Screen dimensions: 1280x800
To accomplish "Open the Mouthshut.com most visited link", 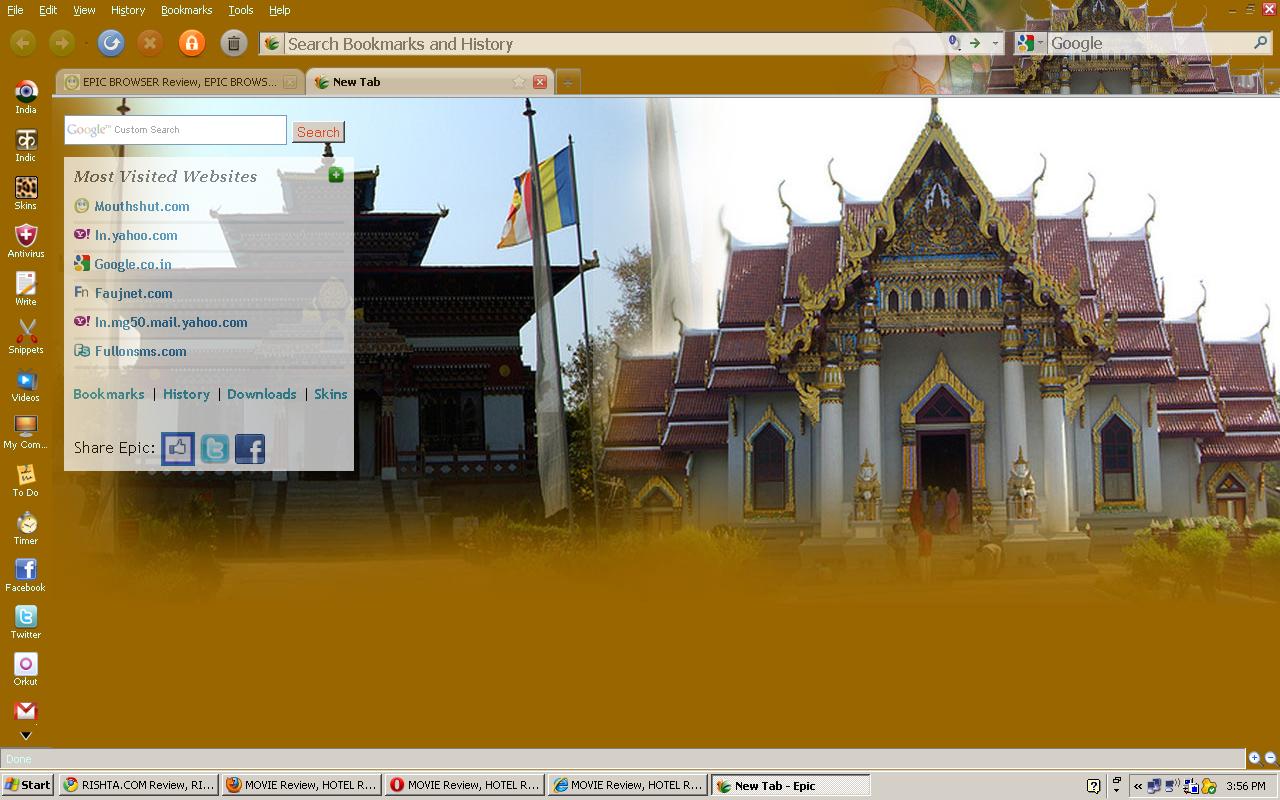I will tap(141, 206).
